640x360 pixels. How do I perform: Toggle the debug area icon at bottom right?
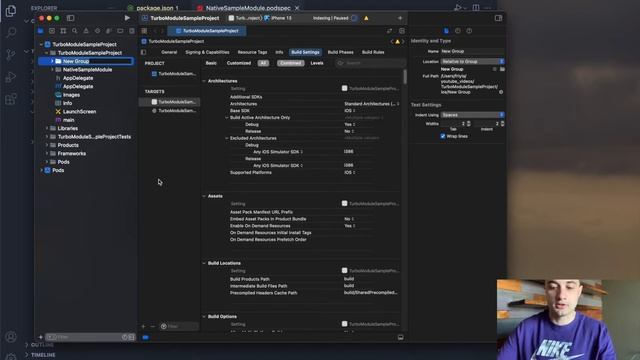[x=400, y=338]
